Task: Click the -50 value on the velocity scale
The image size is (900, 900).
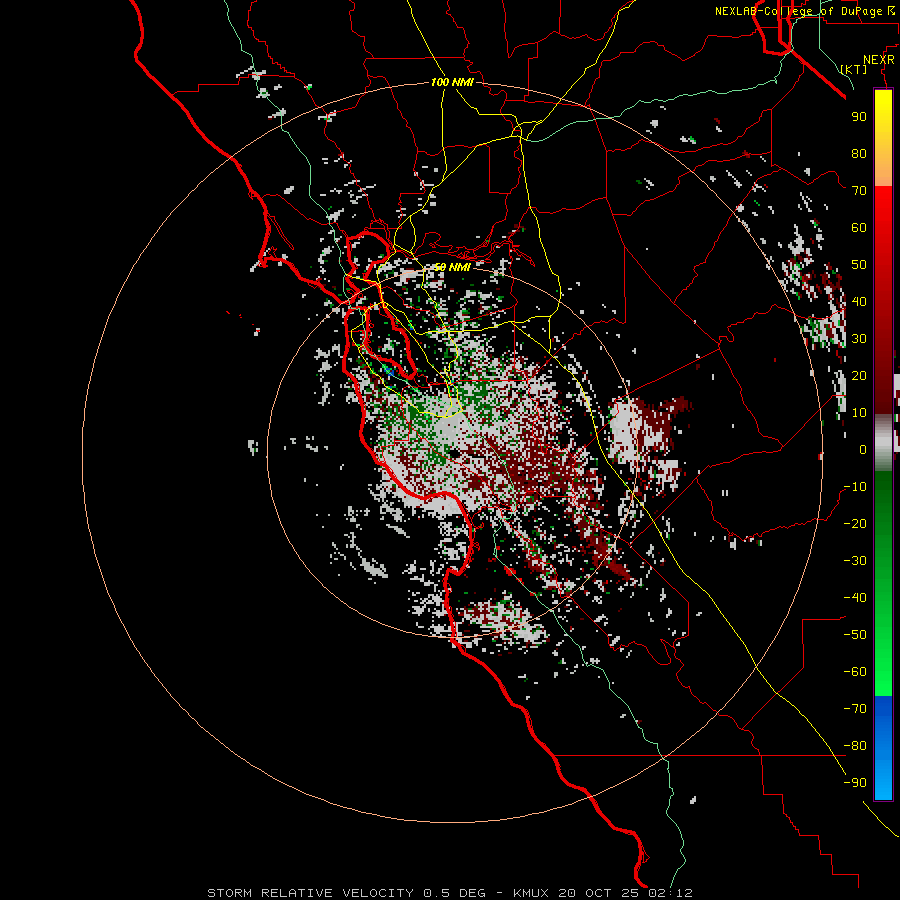Action: point(855,635)
